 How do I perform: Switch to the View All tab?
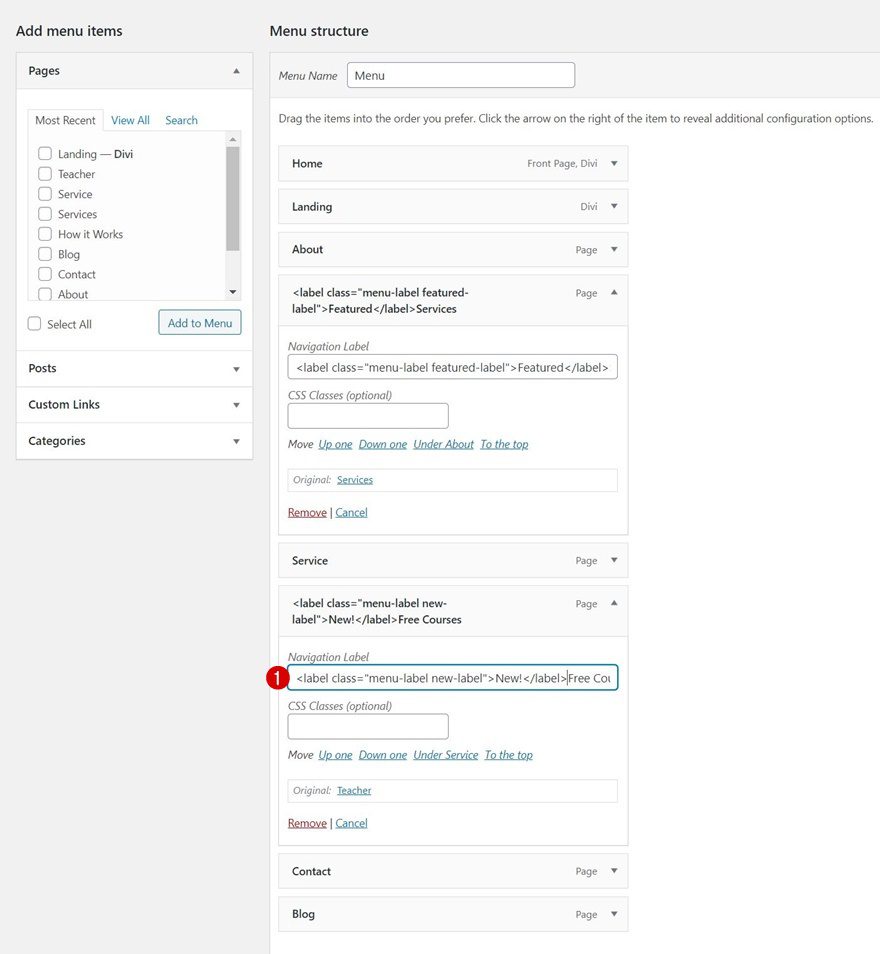130,120
